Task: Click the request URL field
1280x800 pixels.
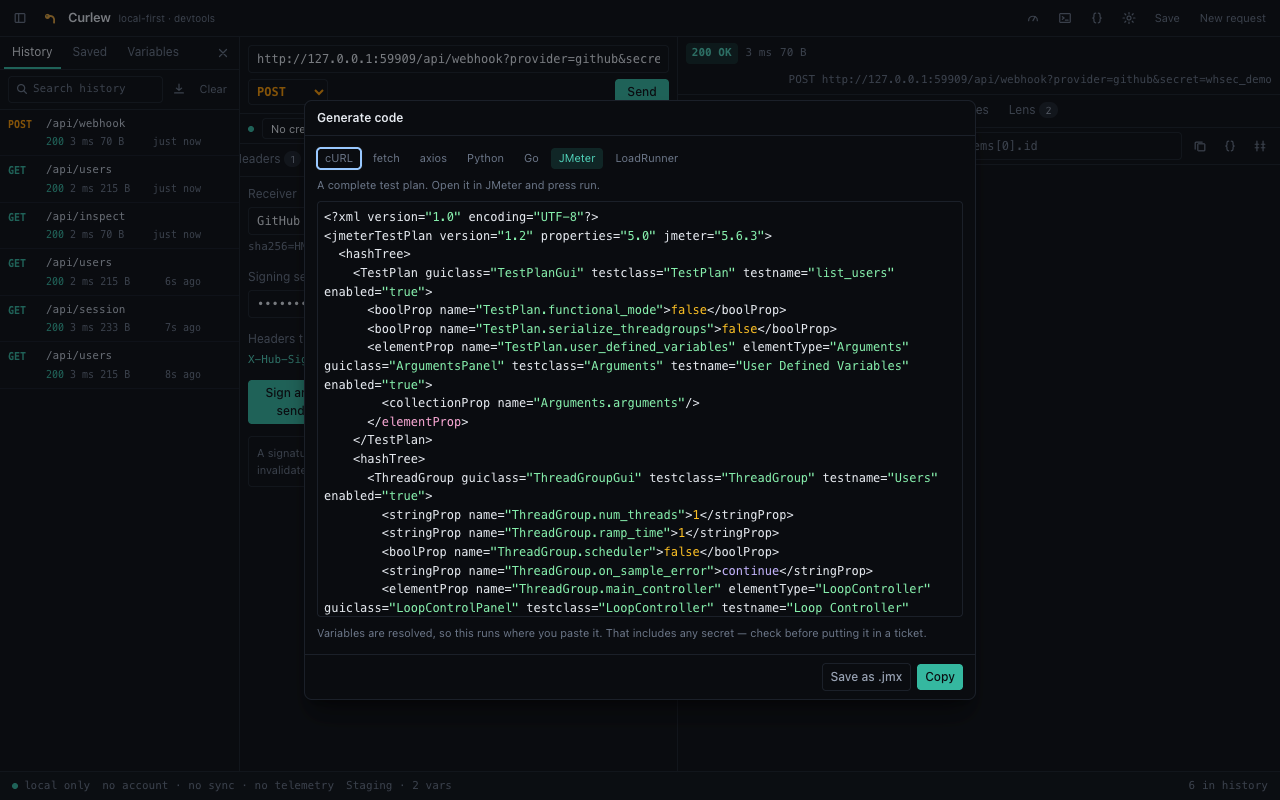Action: (459, 59)
